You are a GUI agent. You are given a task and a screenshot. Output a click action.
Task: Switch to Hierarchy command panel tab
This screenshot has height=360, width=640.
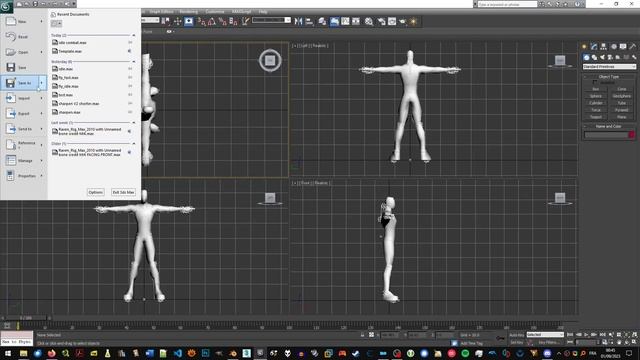pyautogui.click(x=603, y=47)
